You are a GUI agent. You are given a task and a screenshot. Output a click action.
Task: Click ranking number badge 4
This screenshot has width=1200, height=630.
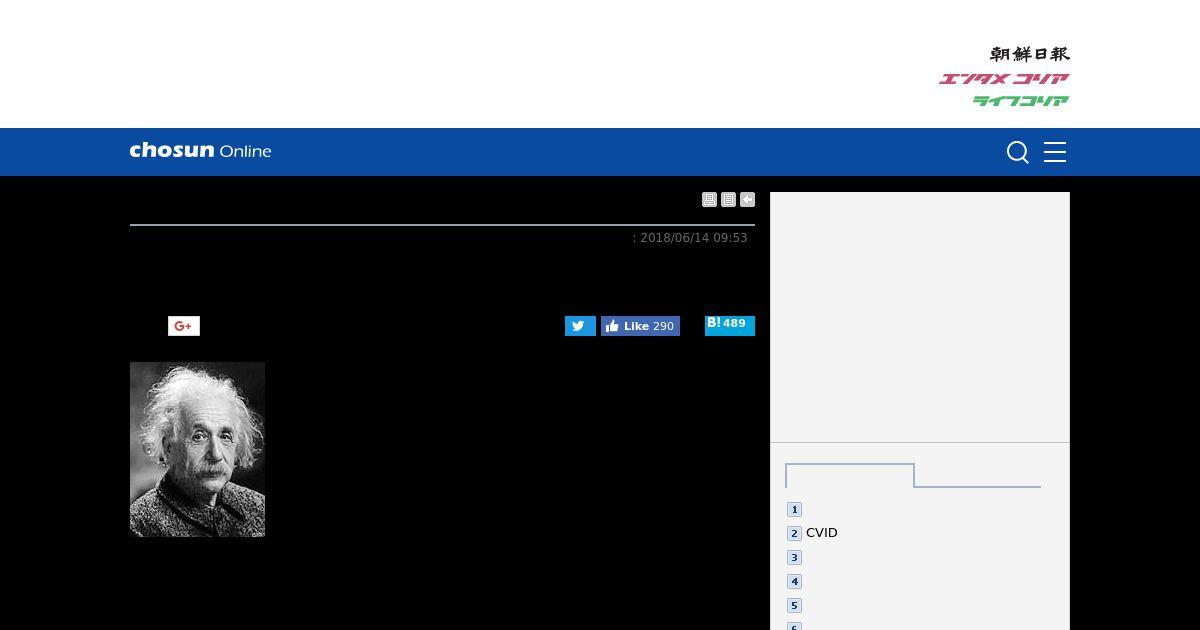point(794,581)
